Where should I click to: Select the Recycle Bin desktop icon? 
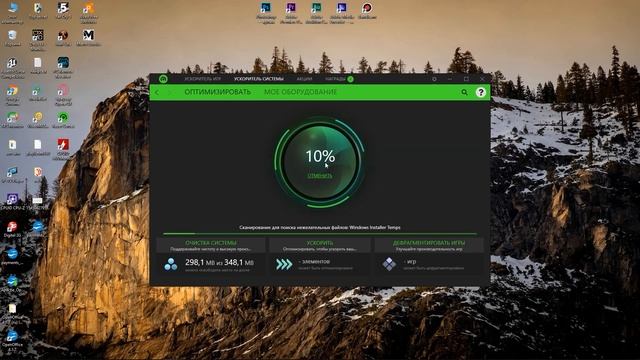tap(13, 39)
